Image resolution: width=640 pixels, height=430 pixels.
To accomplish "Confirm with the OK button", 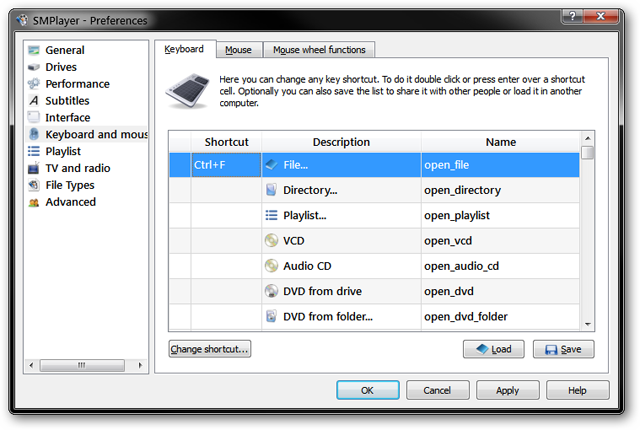I will click(x=367, y=390).
